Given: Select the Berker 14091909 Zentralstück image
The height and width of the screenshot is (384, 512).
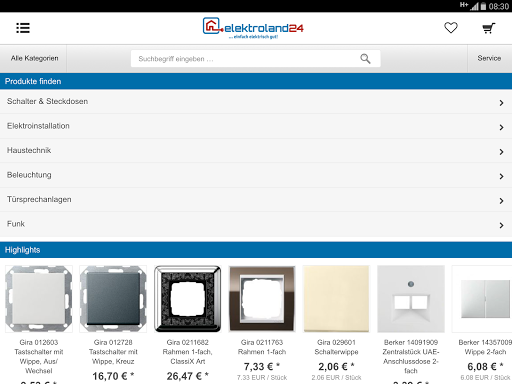Looking at the screenshot, I should click(x=411, y=299).
